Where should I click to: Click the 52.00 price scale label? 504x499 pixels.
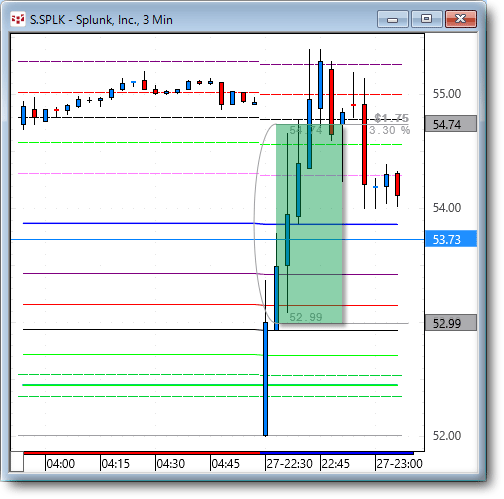447,435
